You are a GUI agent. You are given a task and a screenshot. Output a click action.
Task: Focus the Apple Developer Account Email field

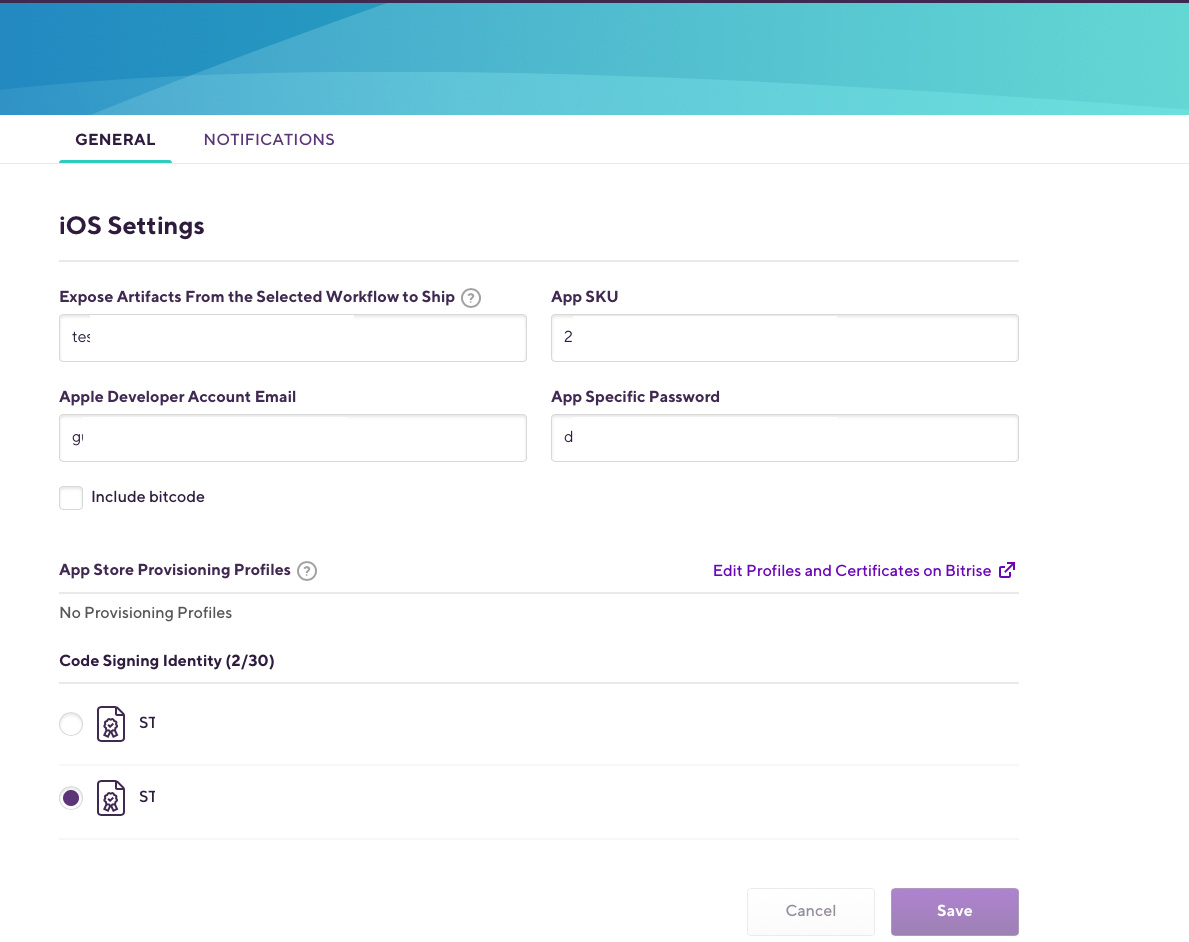coord(293,438)
